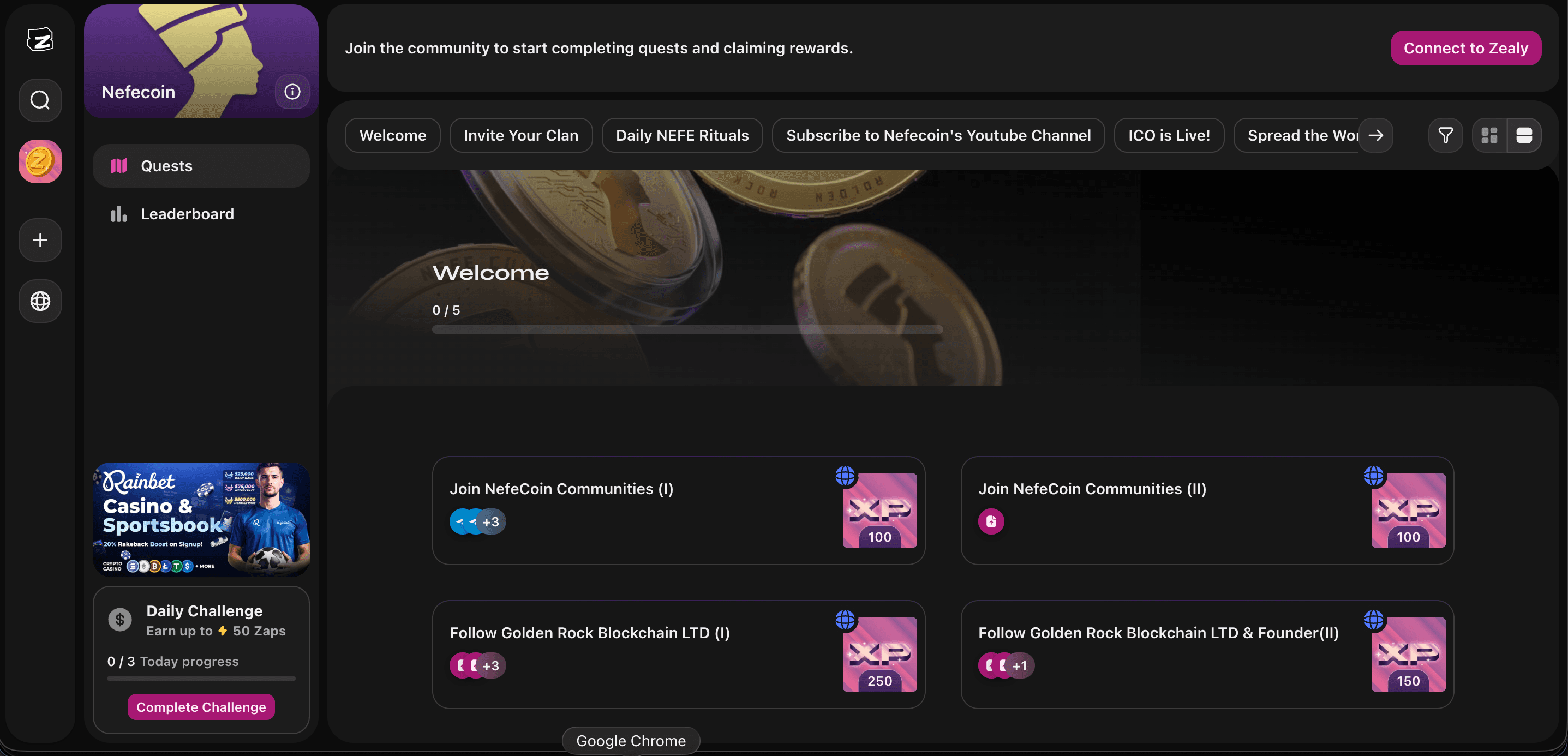This screenshot has width=1568, height=756.
Task: Open the Rainbet Casino & Sportsbook ad banner
Action: pos(201,519)
